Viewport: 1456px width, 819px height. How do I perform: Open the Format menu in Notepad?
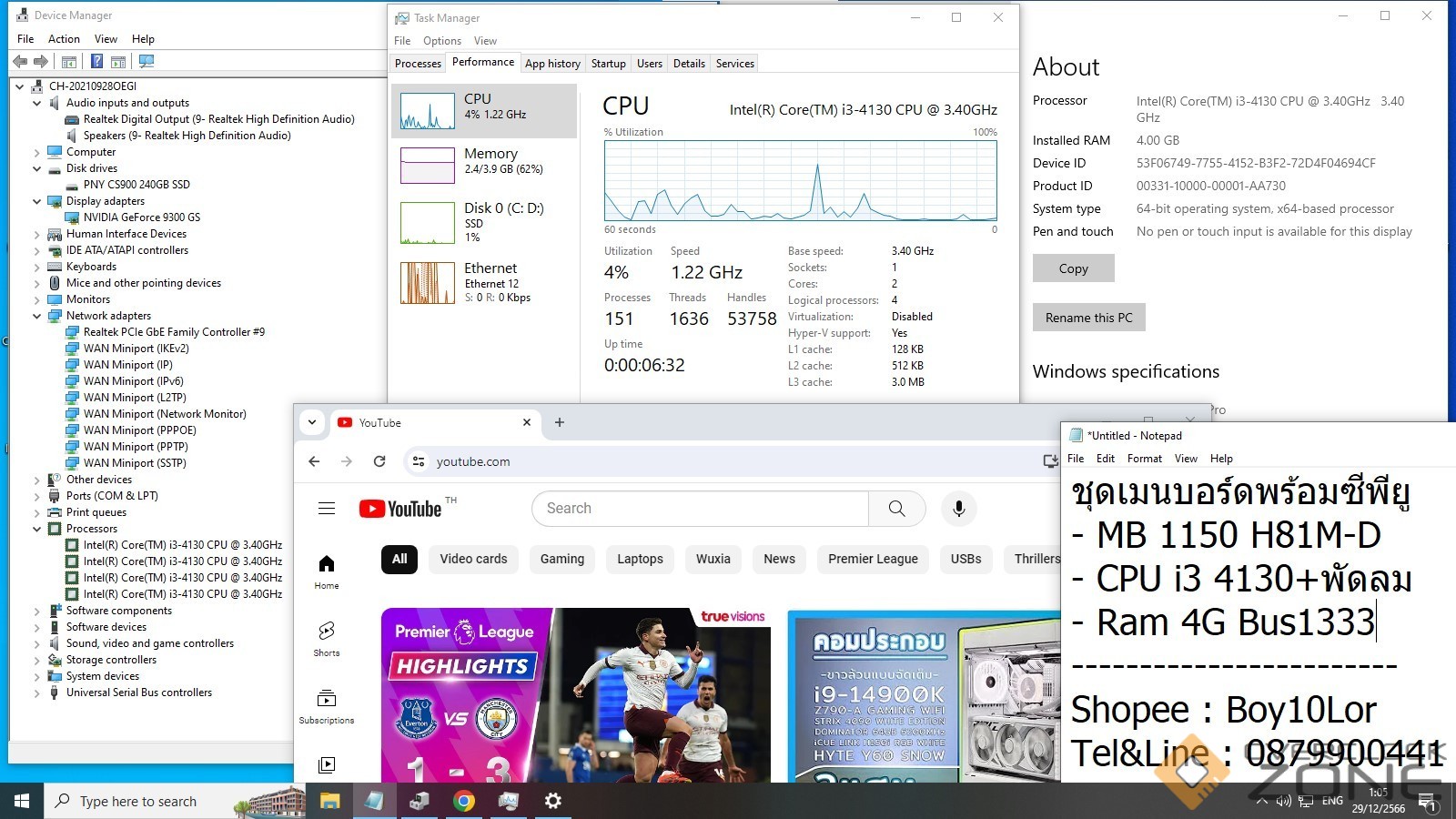[1144, 459]
